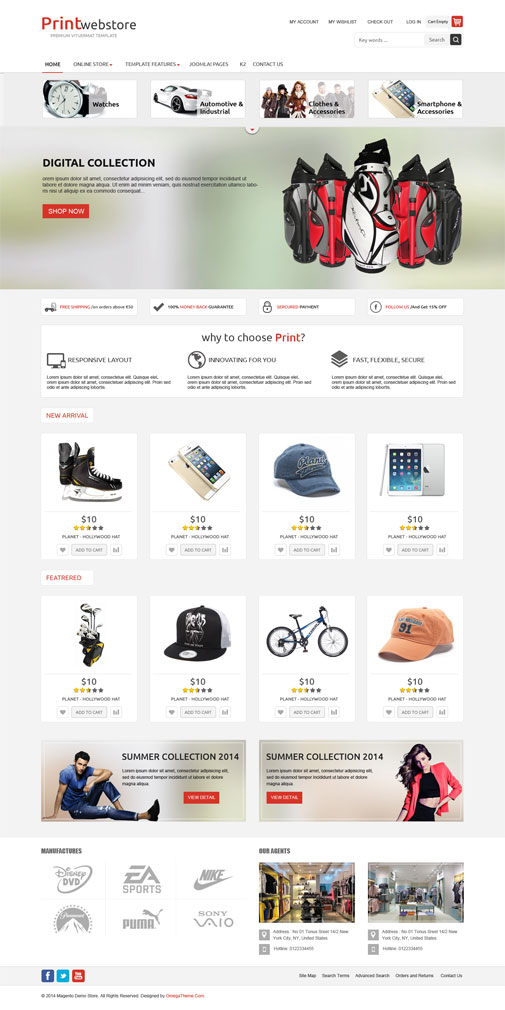Add the blue cap to cart
The width and height of the screenshot is (505, 1010).
tap(307, 550)
